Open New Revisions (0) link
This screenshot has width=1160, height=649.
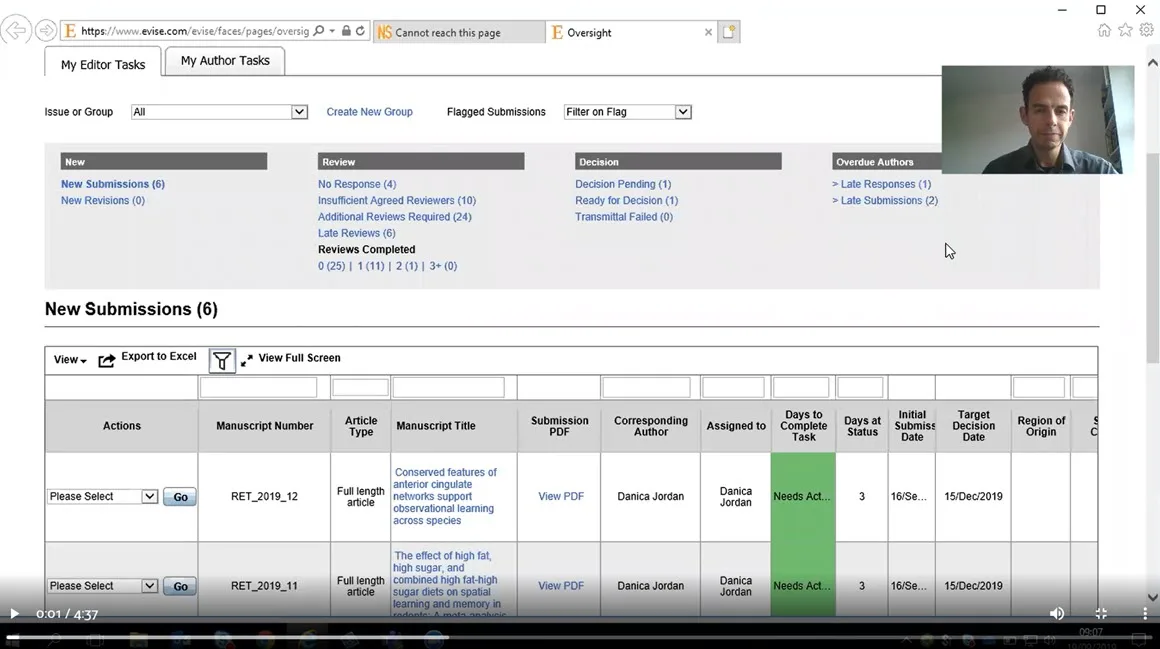(103, 200)
